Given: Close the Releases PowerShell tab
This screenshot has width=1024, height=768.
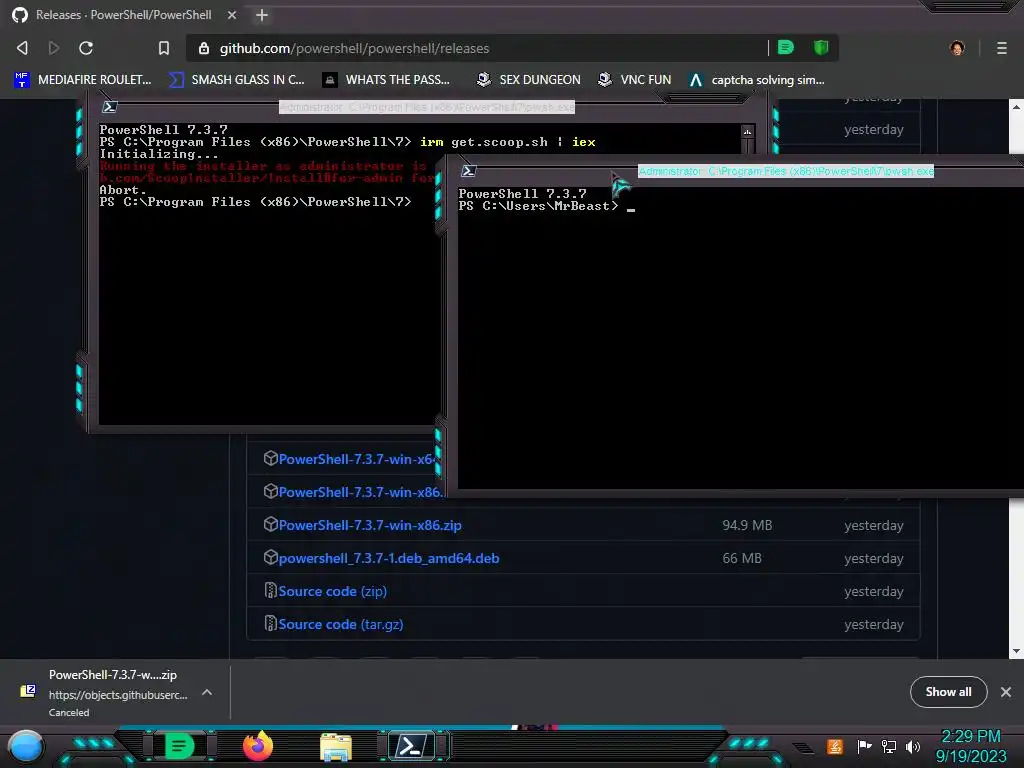Looking at the screenshot, I should point(232,15).
